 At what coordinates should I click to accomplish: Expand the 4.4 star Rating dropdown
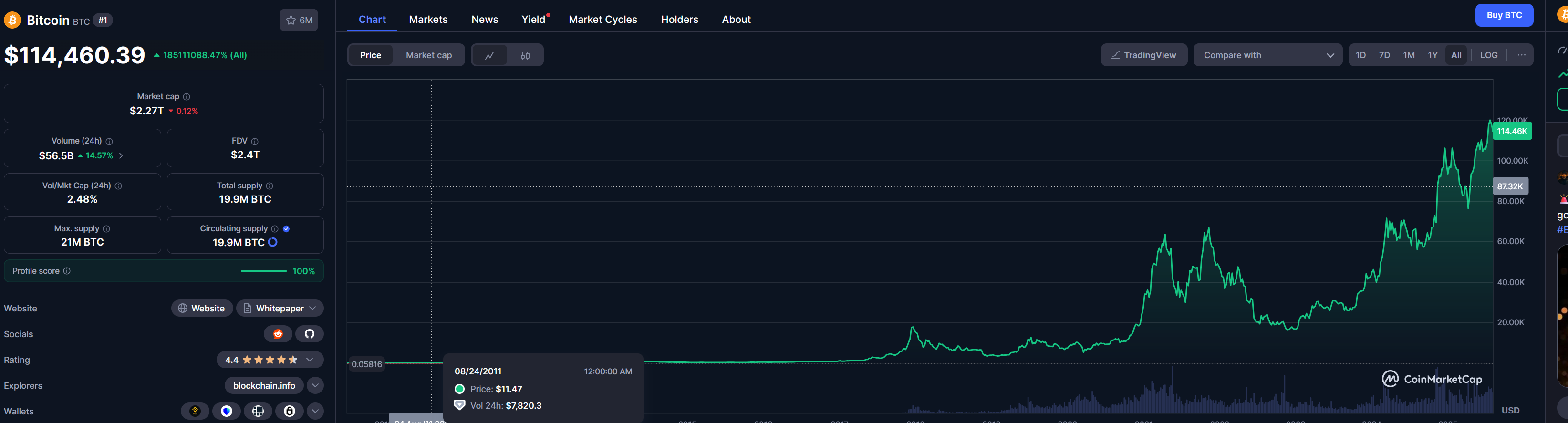tap(270, 360)
